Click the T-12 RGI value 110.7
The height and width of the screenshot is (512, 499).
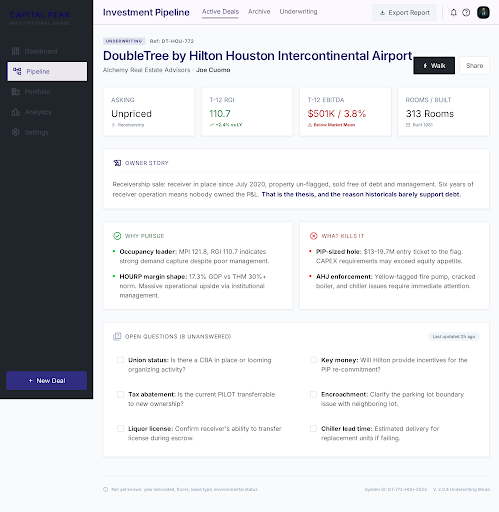(220, 114)
